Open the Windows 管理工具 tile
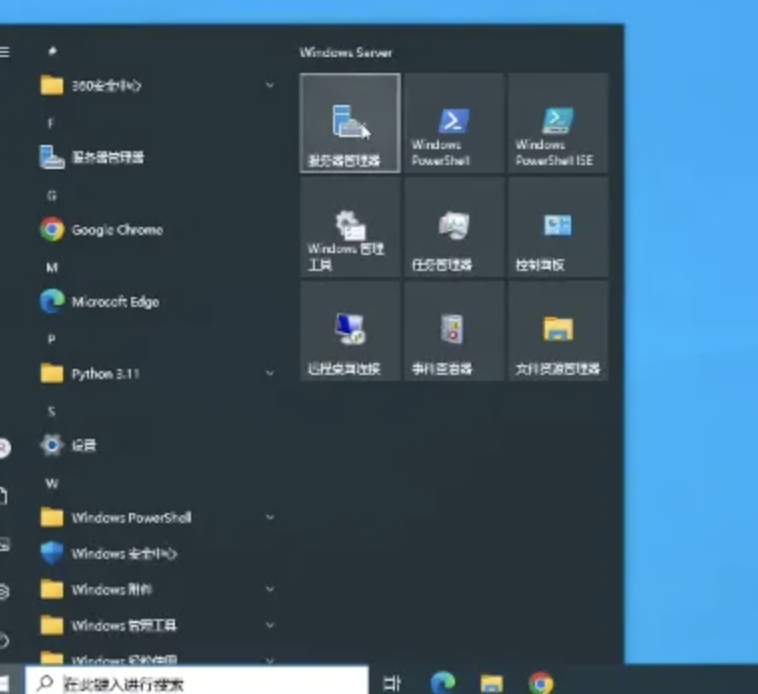 click(350, 227)
